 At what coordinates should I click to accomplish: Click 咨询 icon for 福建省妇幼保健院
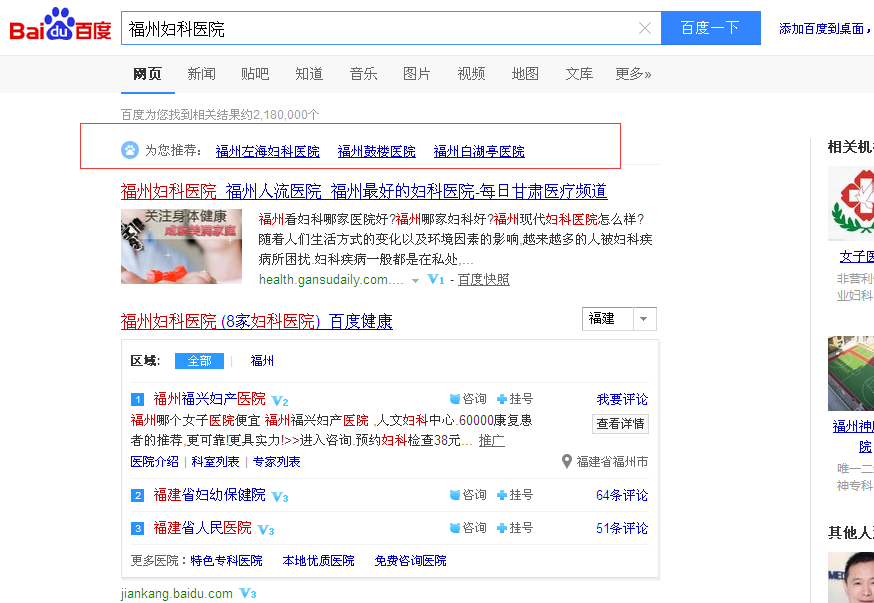[455, 495]
